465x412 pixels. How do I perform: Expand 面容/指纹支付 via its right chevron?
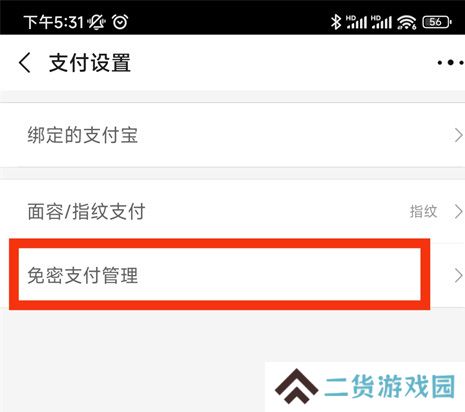(x=459, y=212)
